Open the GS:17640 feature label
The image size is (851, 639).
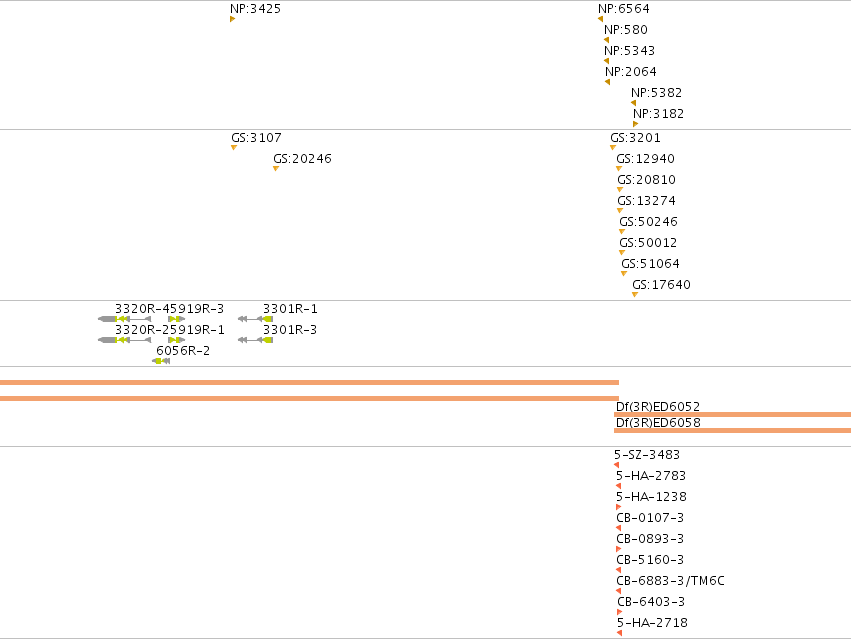tap(661, 285)
